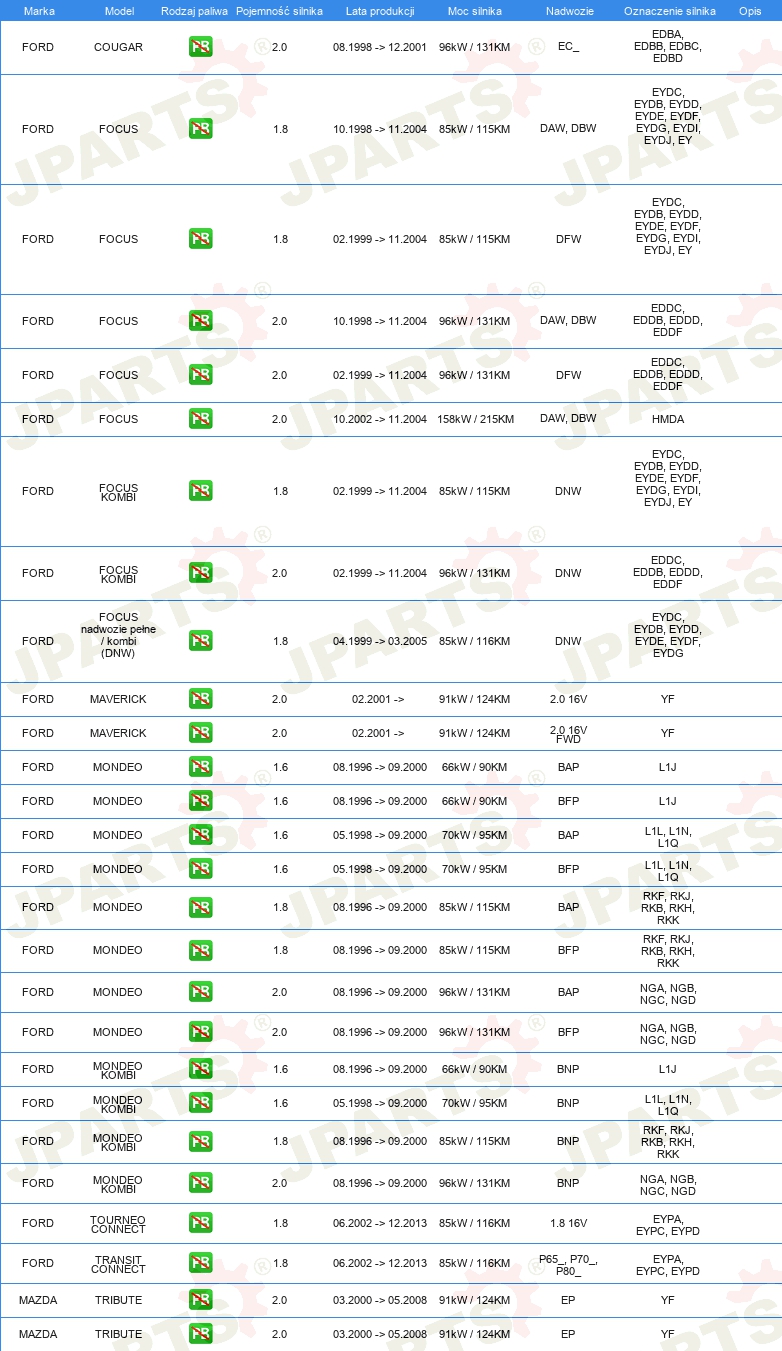Click fuel icon for MONDEO KOMBI 1.8 row

click(201, 1141)
